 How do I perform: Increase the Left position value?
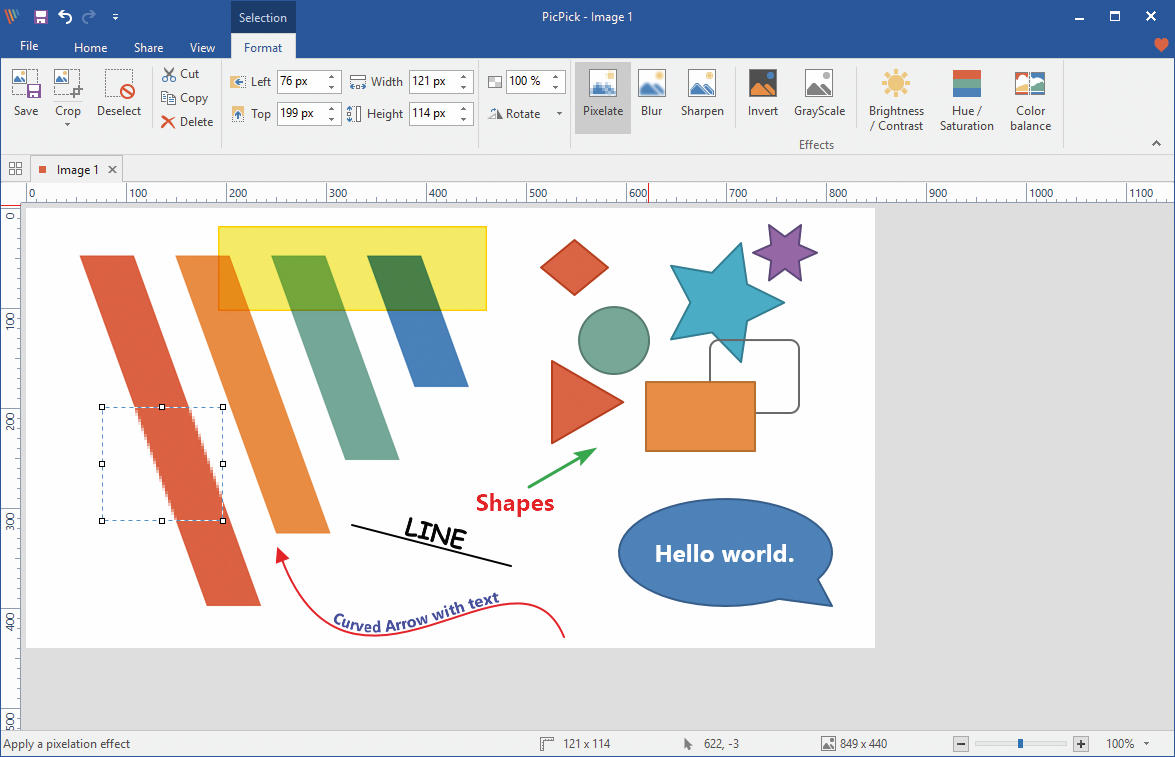click(x=332, y=76)
